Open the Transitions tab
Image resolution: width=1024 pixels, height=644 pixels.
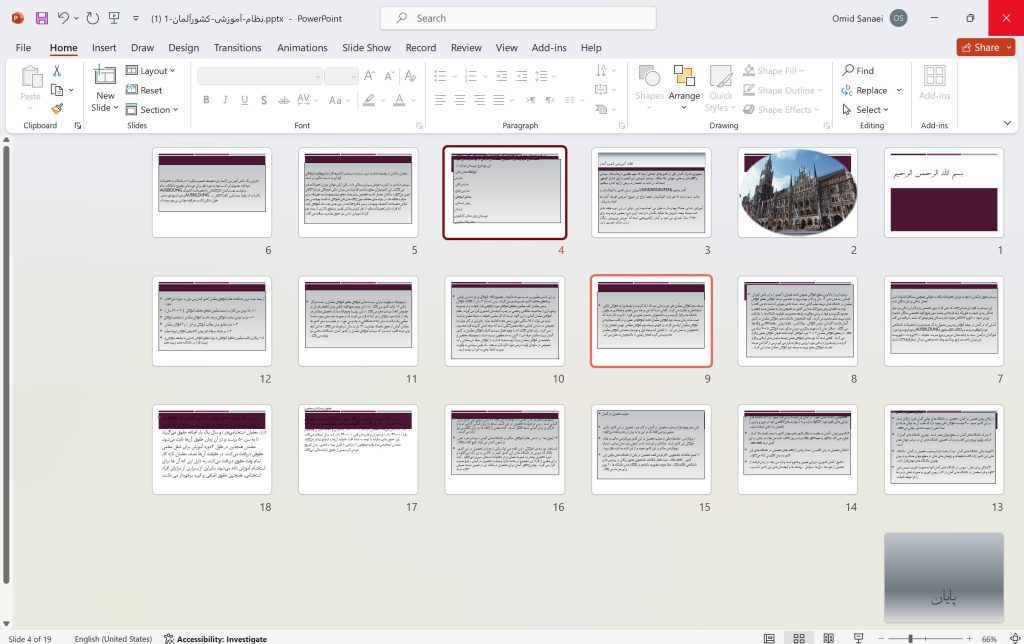pyautogui.click(x=237, y=48)
